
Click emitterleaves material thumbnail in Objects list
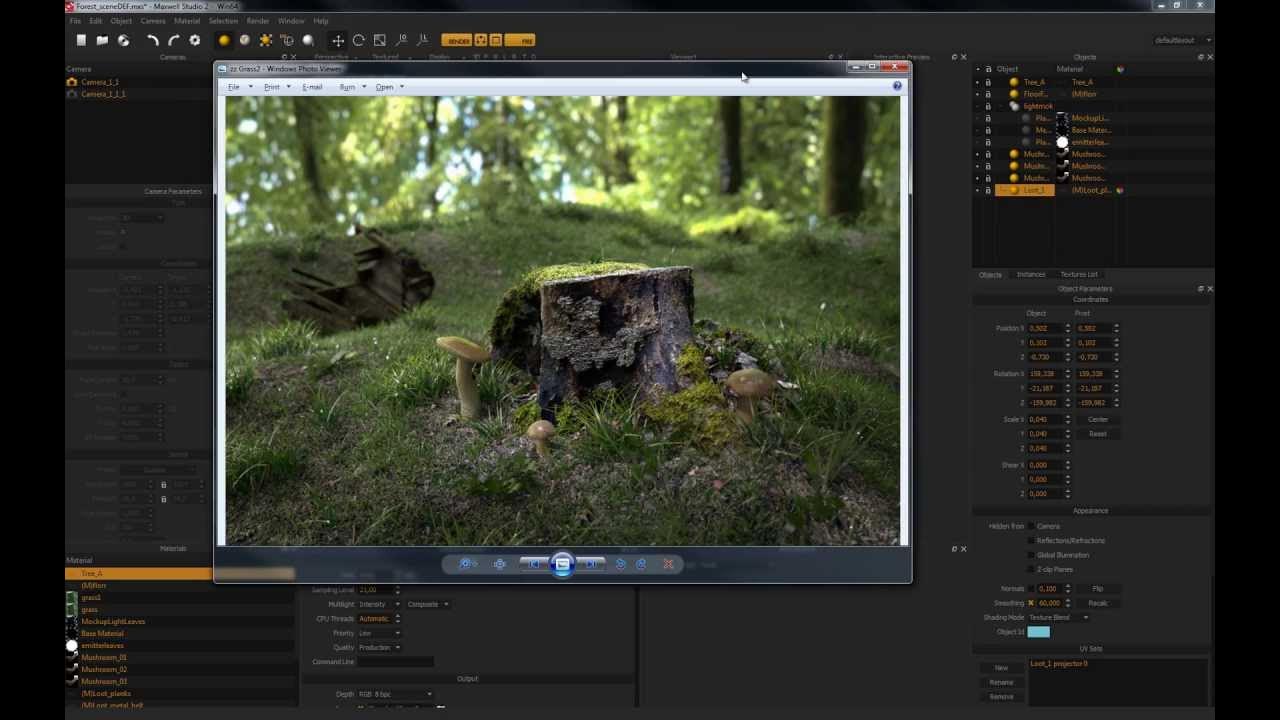1062,142
